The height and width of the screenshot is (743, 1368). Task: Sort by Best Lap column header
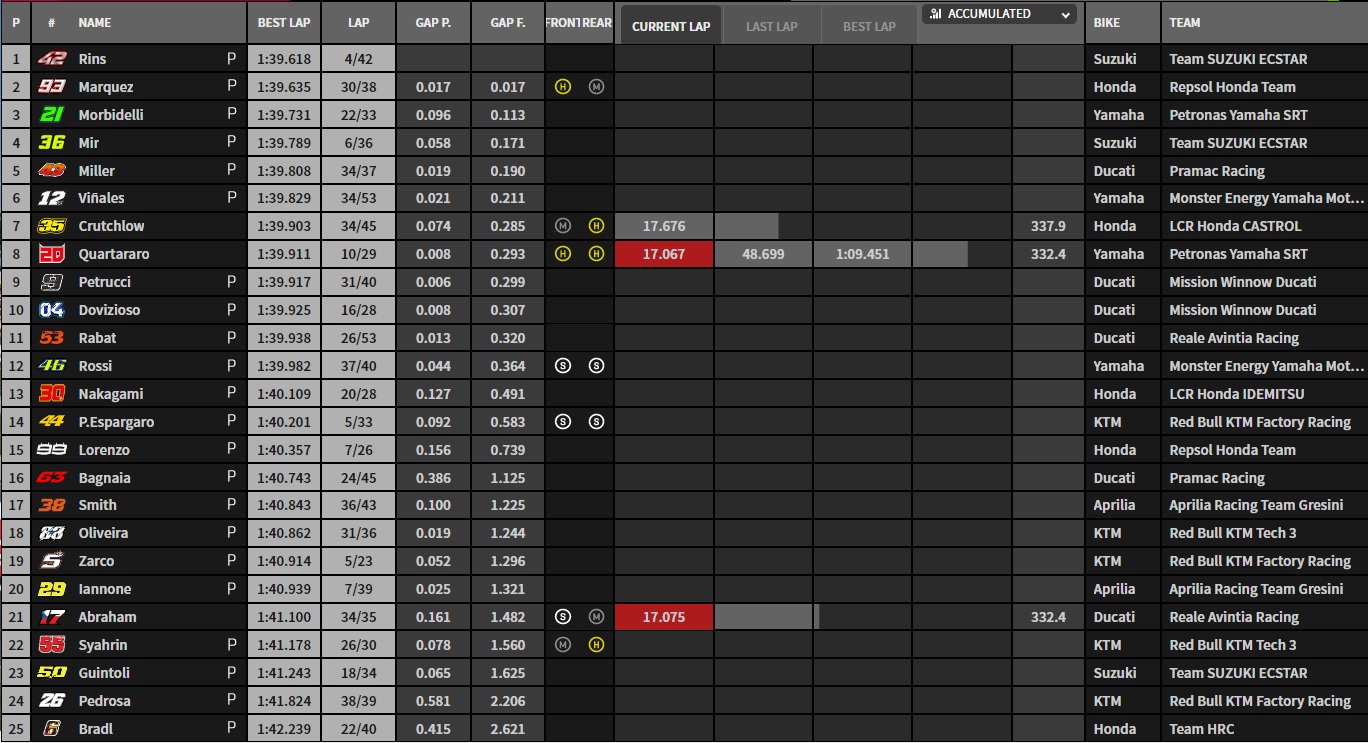coord(284,22)
